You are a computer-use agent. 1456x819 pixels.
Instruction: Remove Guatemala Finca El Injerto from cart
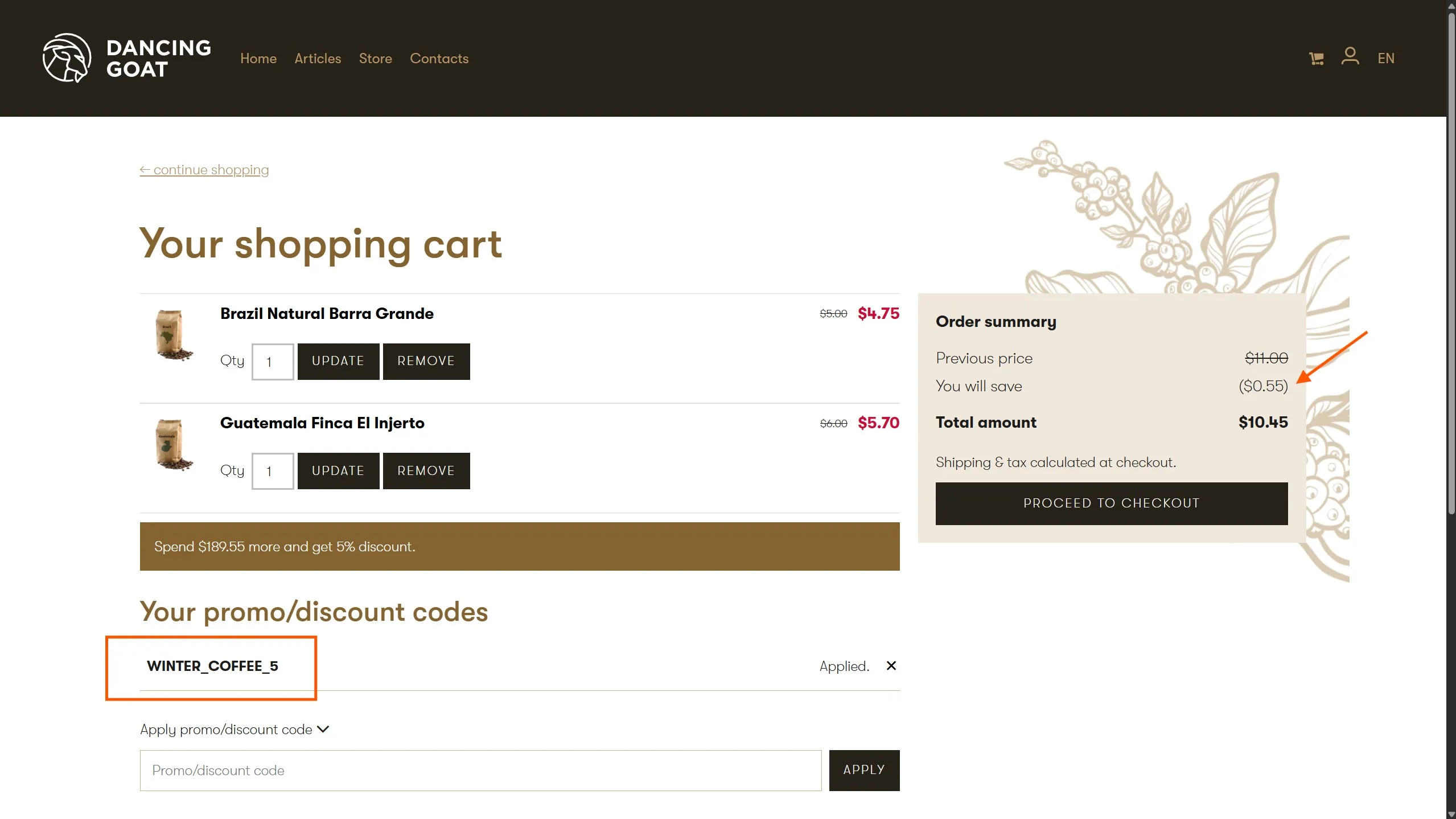tap(426, 471)
